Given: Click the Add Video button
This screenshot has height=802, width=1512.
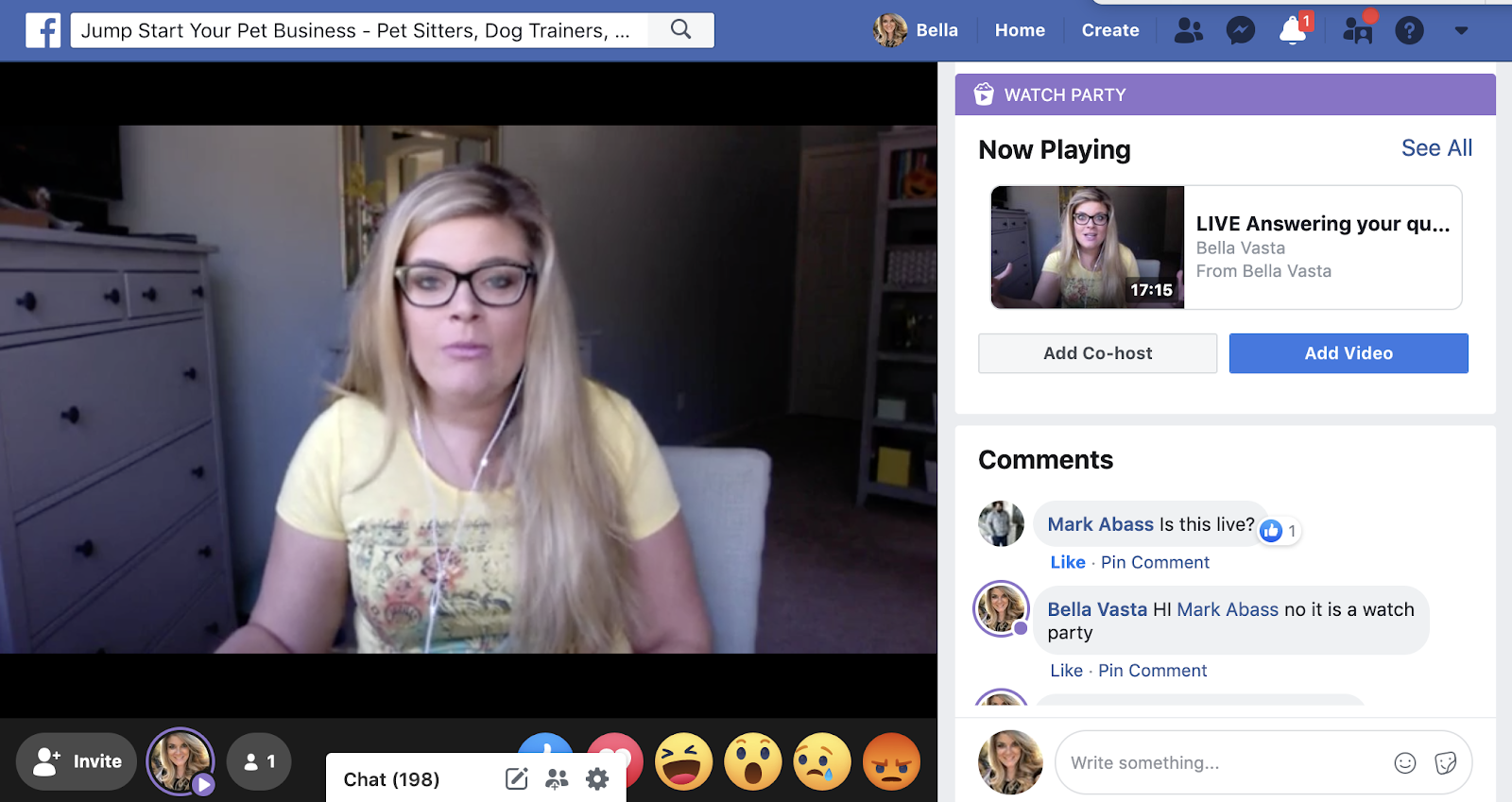Looking at the screenshot, I should (1349, 353).
